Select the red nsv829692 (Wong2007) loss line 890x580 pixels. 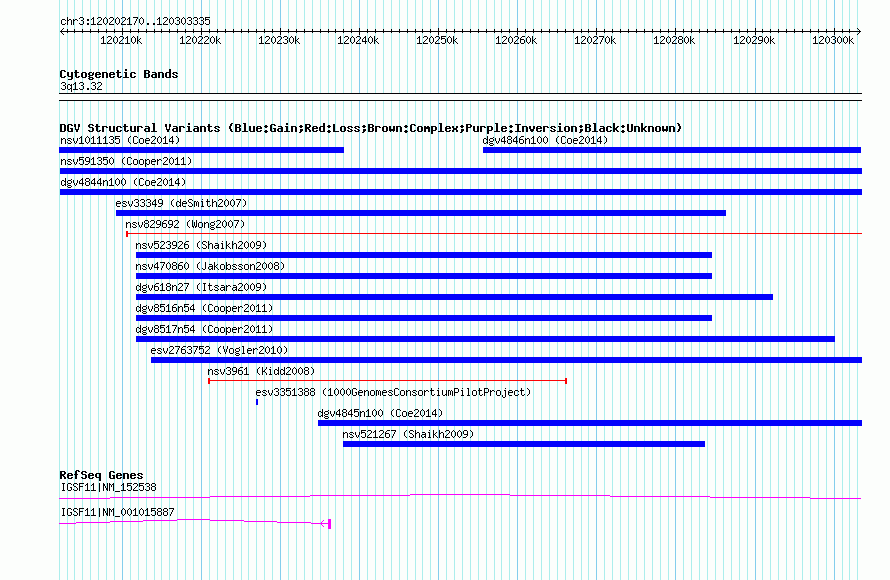point(494,233)
